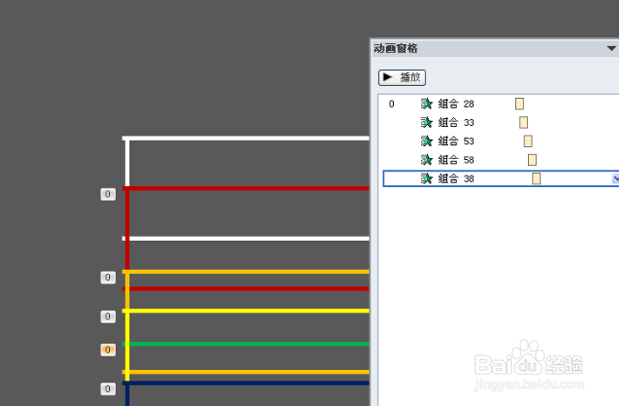This screenshot has width=619, height=406.
Task: Select the dark blue line shape
Action: [x=246, y=383]
